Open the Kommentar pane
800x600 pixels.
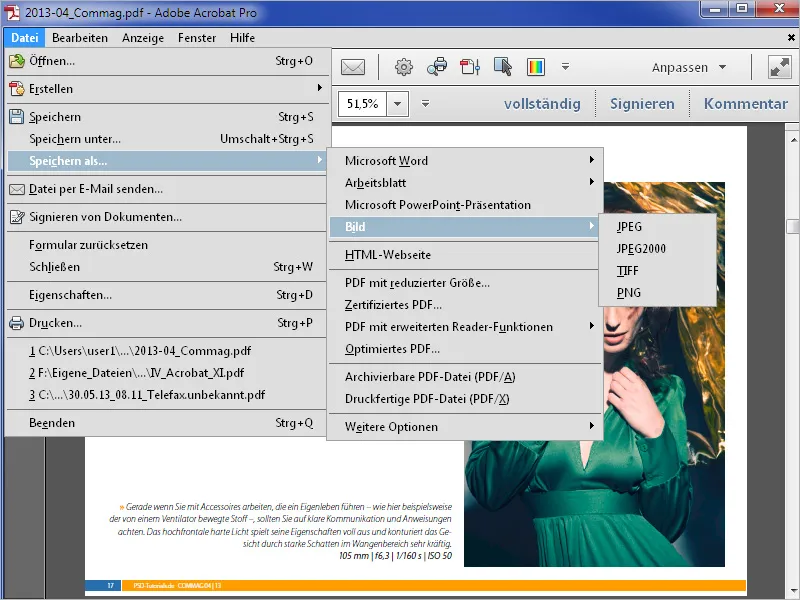(x=745, y=104)
